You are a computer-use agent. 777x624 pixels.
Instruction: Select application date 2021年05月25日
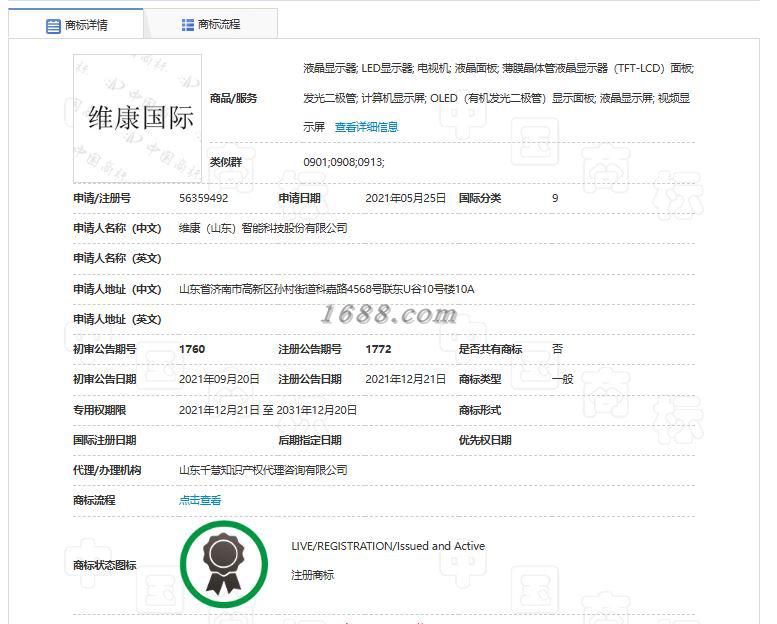pyautogui.click(x=405, y=198)
